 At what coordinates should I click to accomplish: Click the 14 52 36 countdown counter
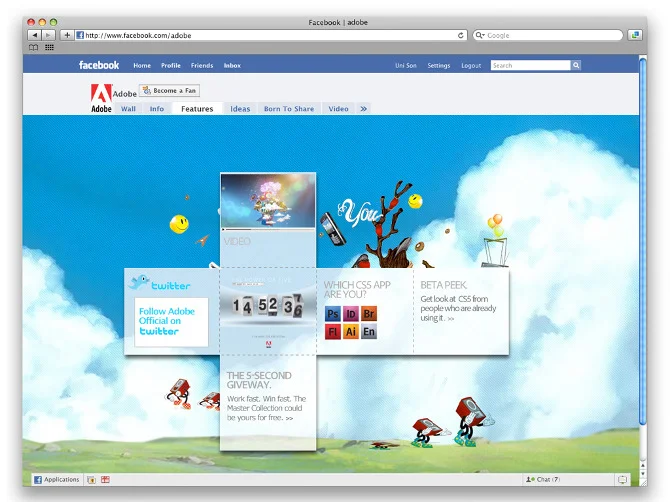pos(268,306)
